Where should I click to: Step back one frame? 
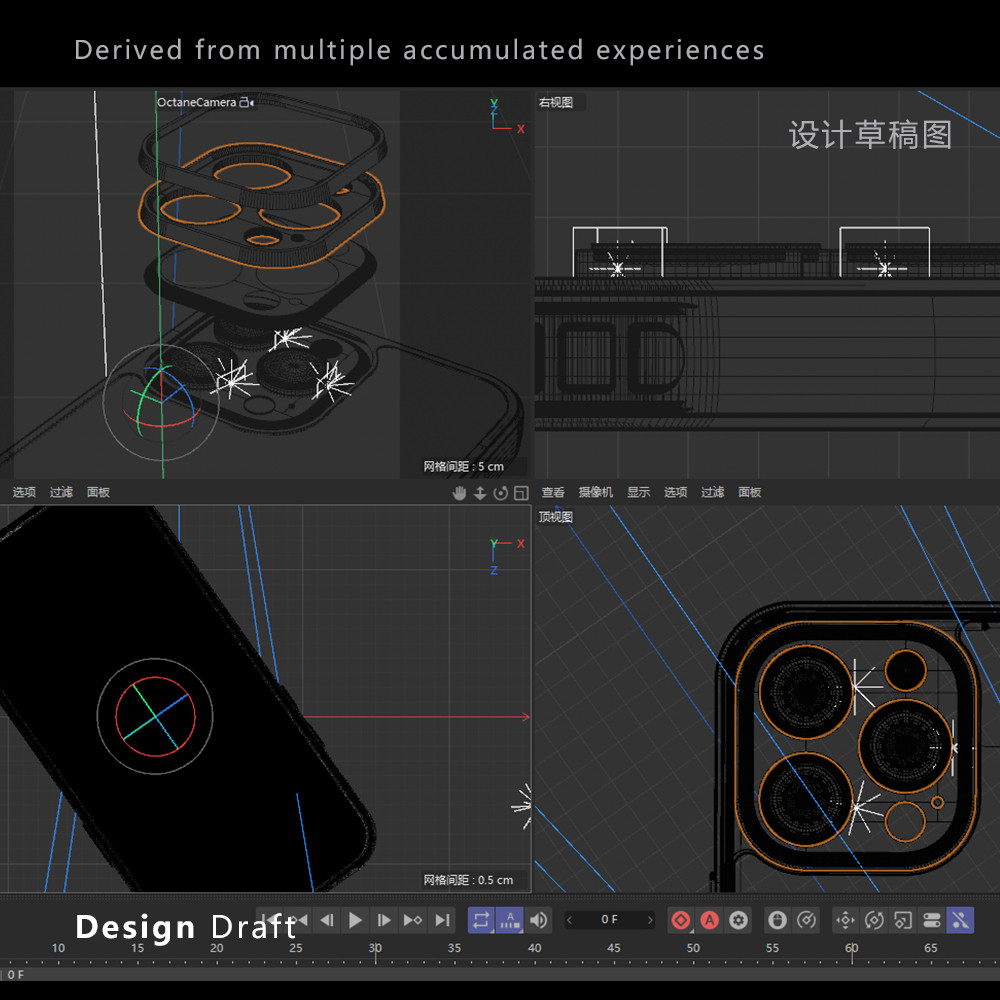pos(326,920)
